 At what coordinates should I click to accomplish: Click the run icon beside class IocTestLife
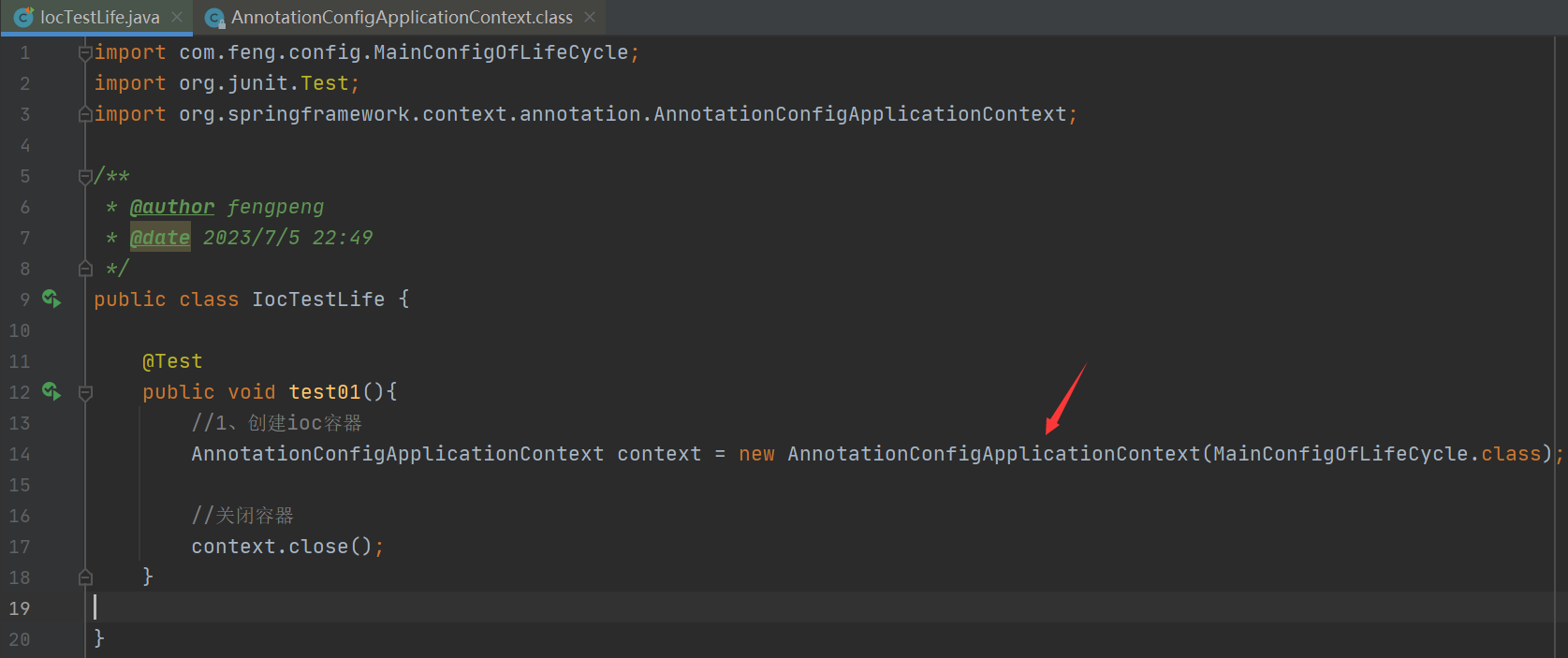tap(51, 300)
